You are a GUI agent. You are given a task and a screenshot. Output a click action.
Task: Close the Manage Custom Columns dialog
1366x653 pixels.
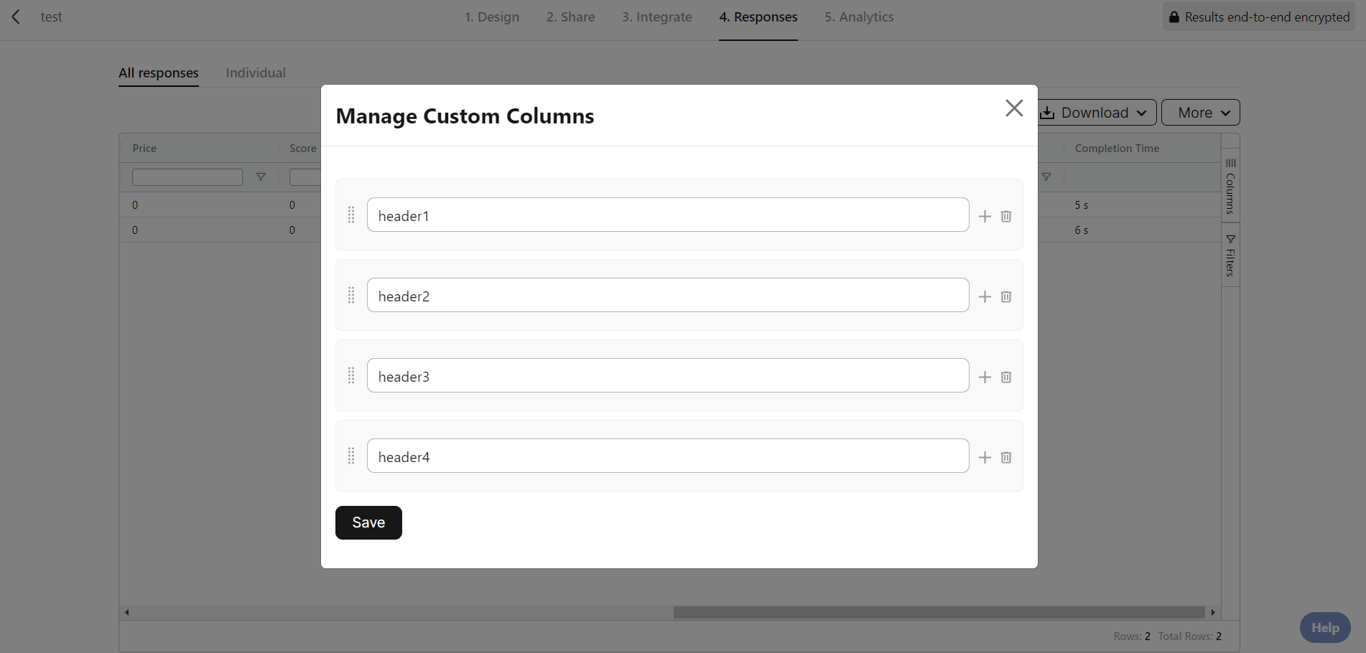tap(1014, 108)
